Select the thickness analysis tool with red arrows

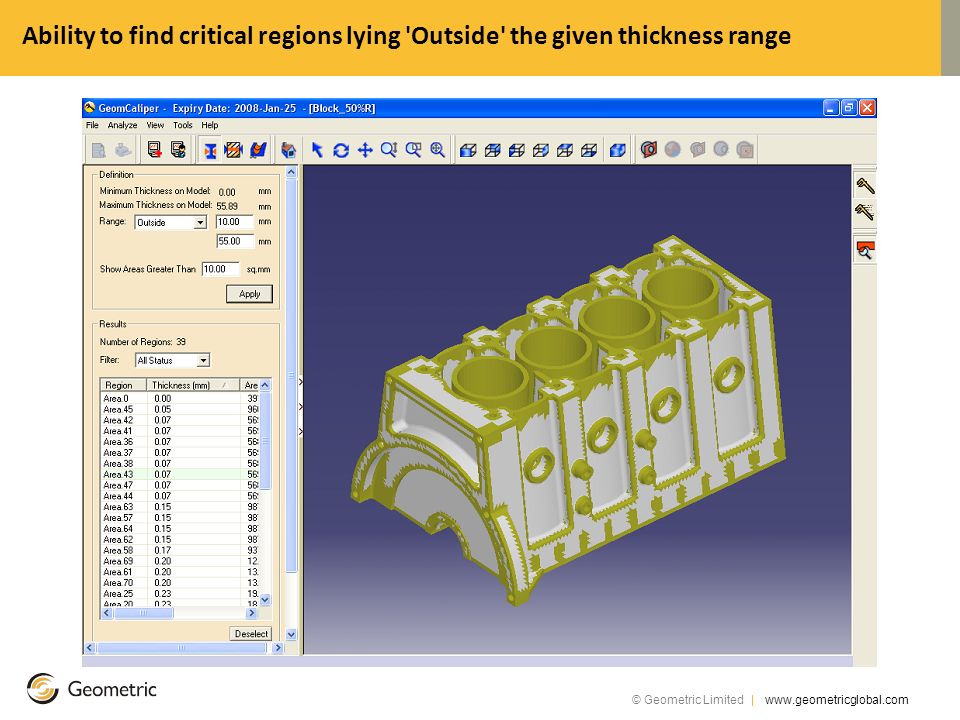[x=210, y=150]
